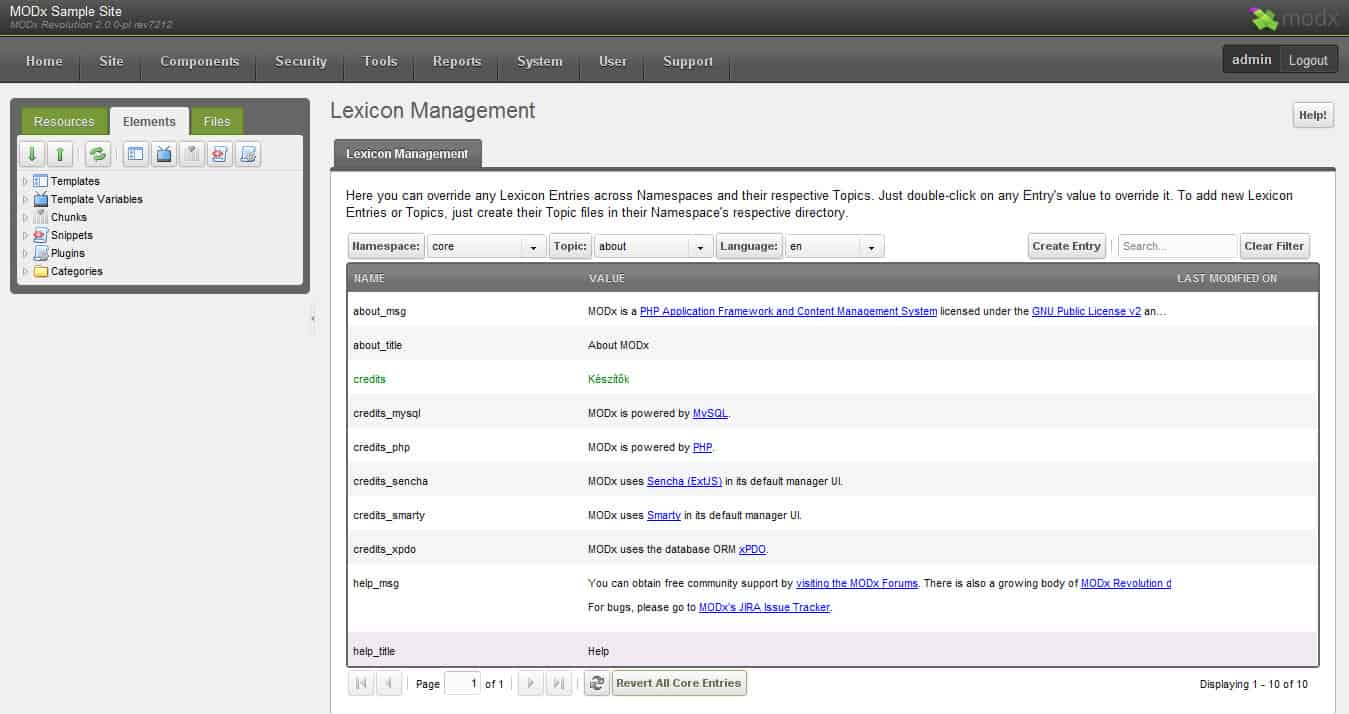This screenshot has width=1349, height=714.
Task: Click the collapse all tree arrow icon
Action: click(x=60, y=154)
